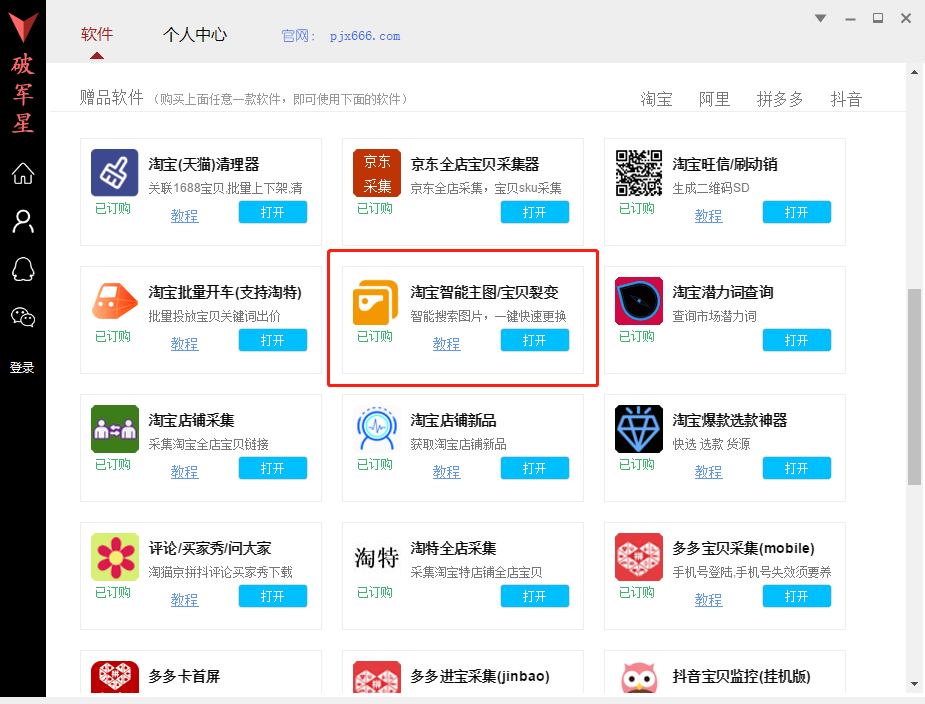The height and width of the screenshot is (704, 925).
Task: Switch to the 个人中心 tab
Action: tap(195, 35)
